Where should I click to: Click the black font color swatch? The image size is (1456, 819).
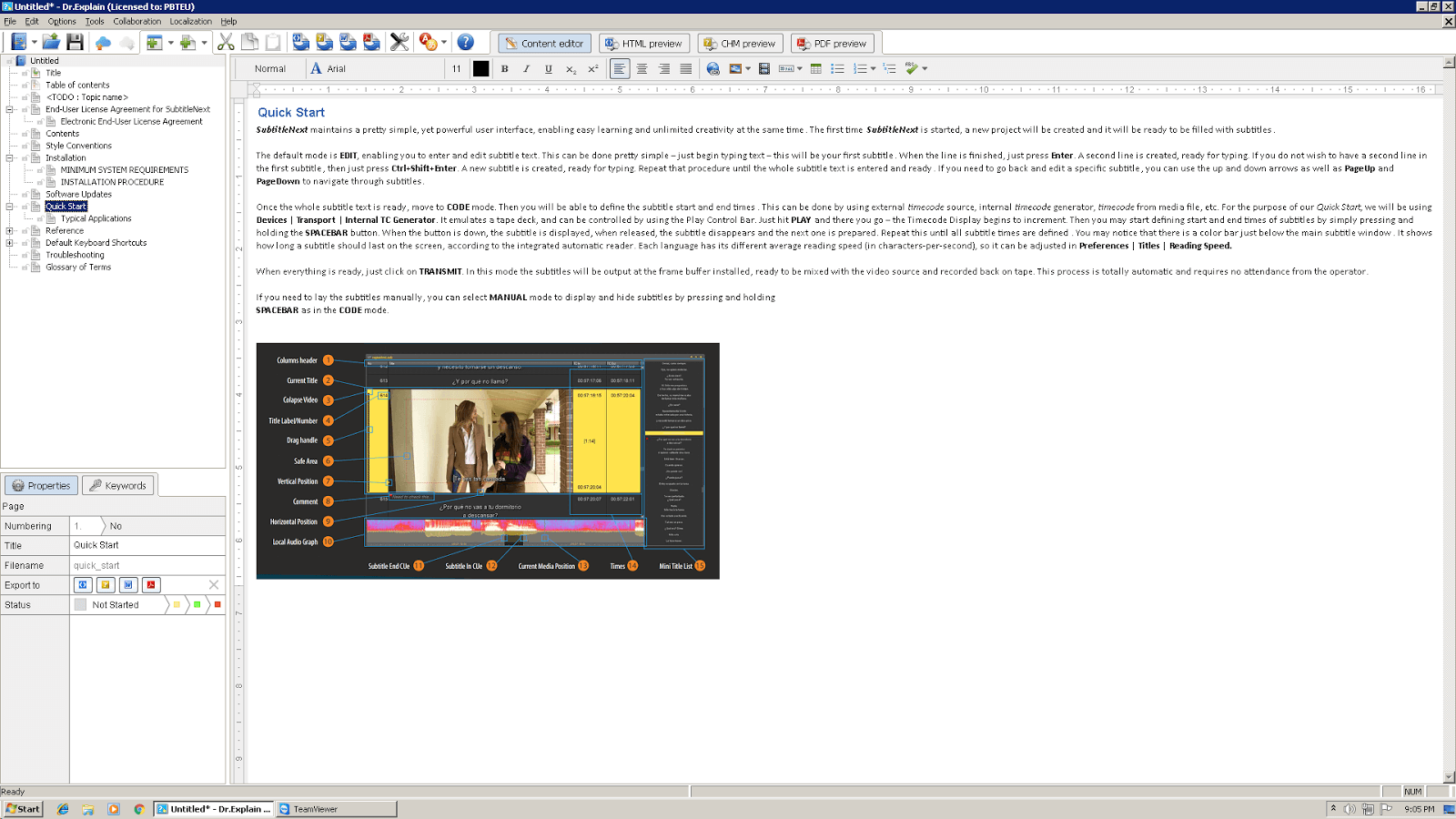point(480,68)
